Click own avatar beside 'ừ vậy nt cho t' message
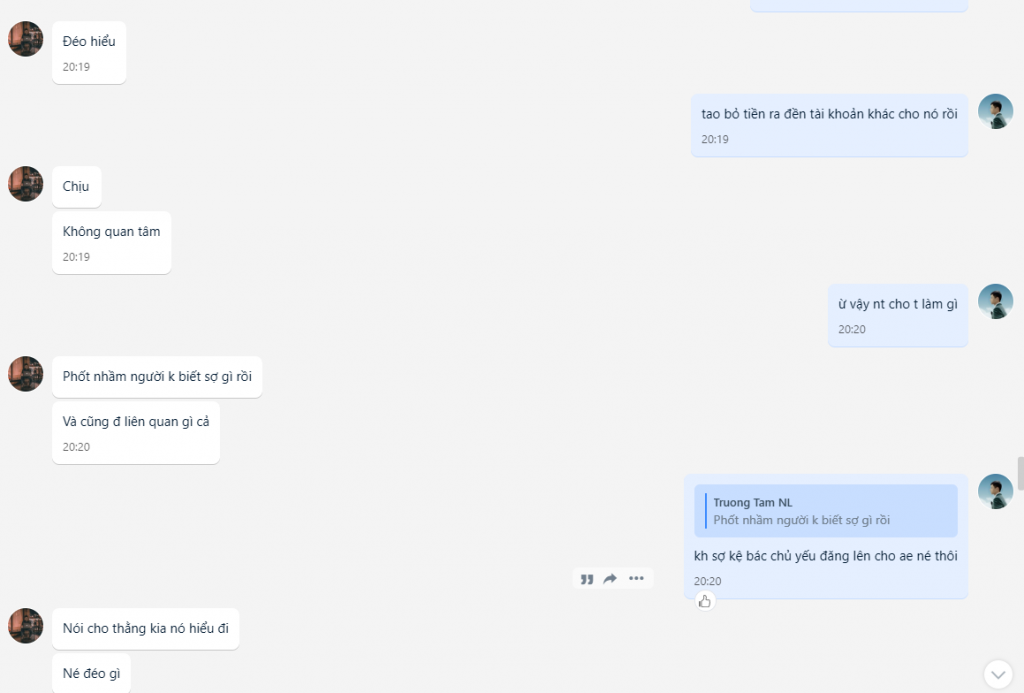This screenshot has height=693, width=1024. [995, 301]
